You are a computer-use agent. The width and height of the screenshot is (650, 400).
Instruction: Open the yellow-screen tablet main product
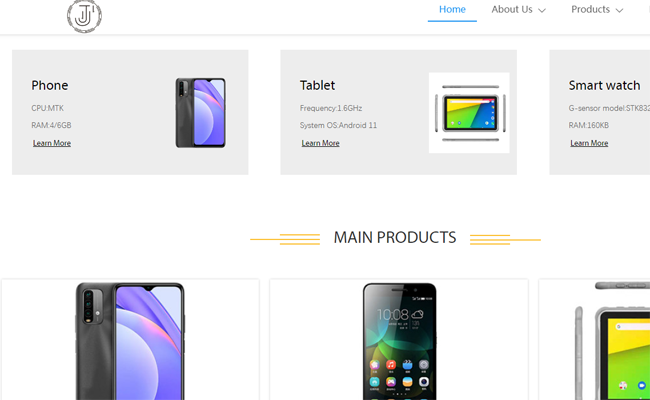(612, 341)
